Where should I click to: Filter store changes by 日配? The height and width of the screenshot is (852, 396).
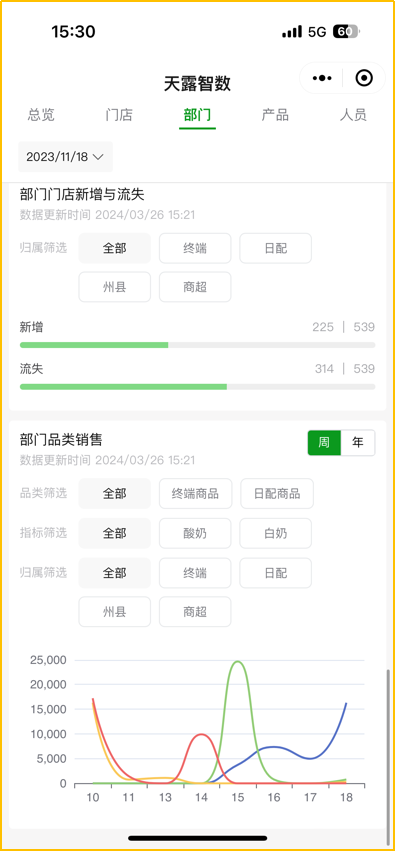275,248
